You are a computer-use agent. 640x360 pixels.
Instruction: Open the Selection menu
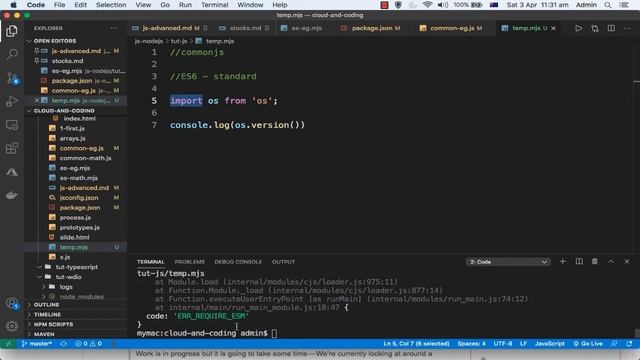pyautogui.click(x=111, y=5)
